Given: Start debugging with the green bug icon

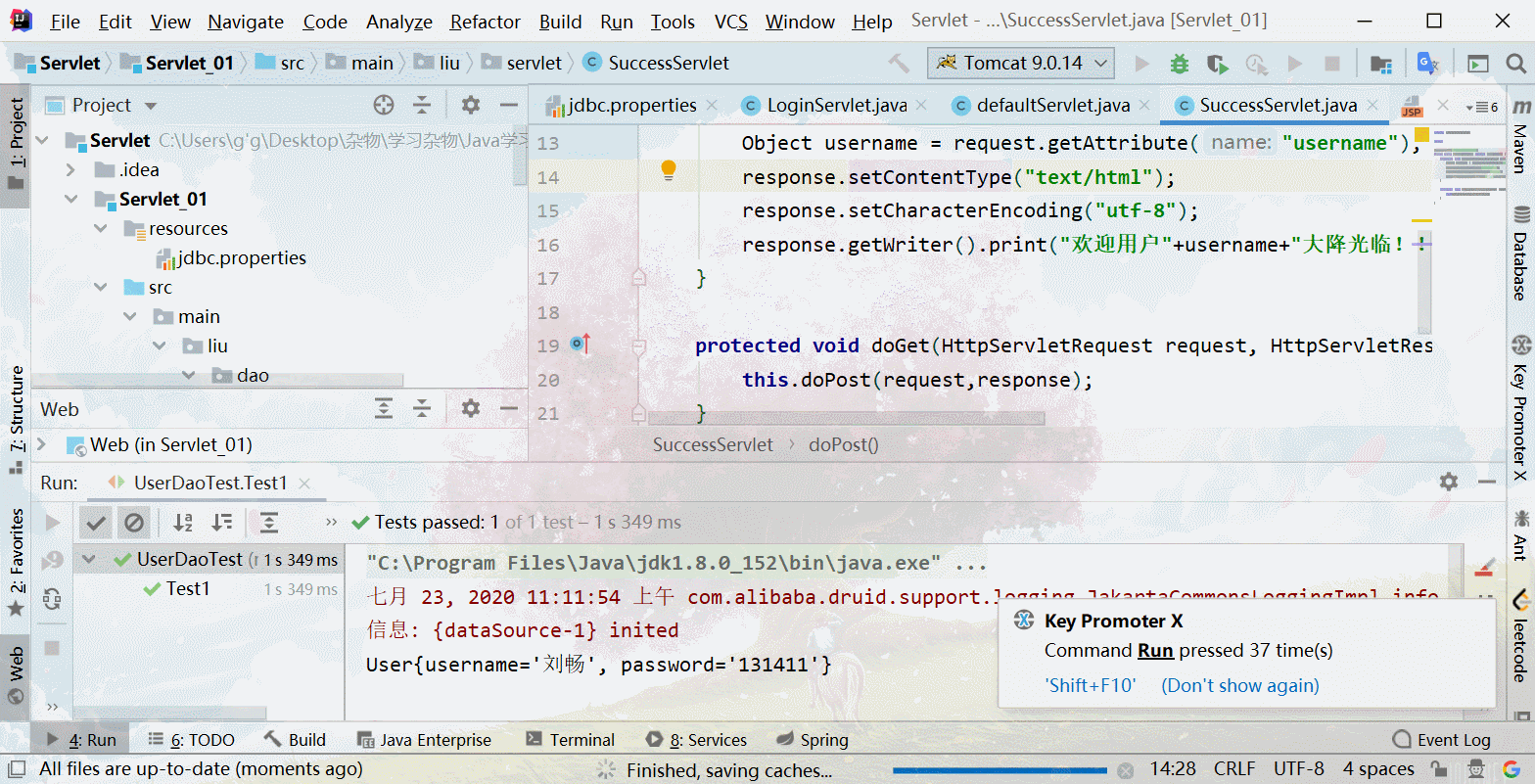Looking at the screenshot, I should (1180, 64).
